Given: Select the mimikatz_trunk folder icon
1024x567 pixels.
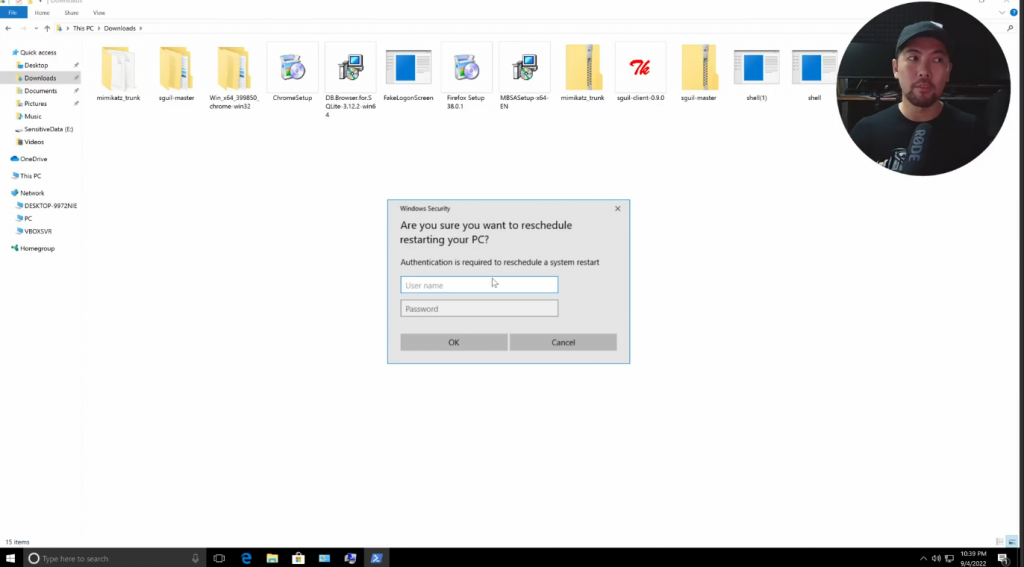Looking at the screenshot, I should (x=118, y=69).
